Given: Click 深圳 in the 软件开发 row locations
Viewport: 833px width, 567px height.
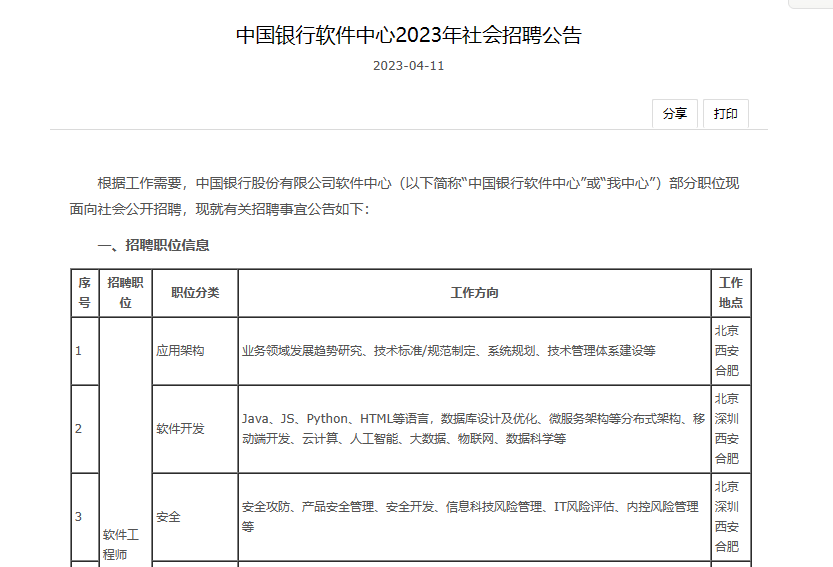Looking at the screenshot, I should pos(727,419).
